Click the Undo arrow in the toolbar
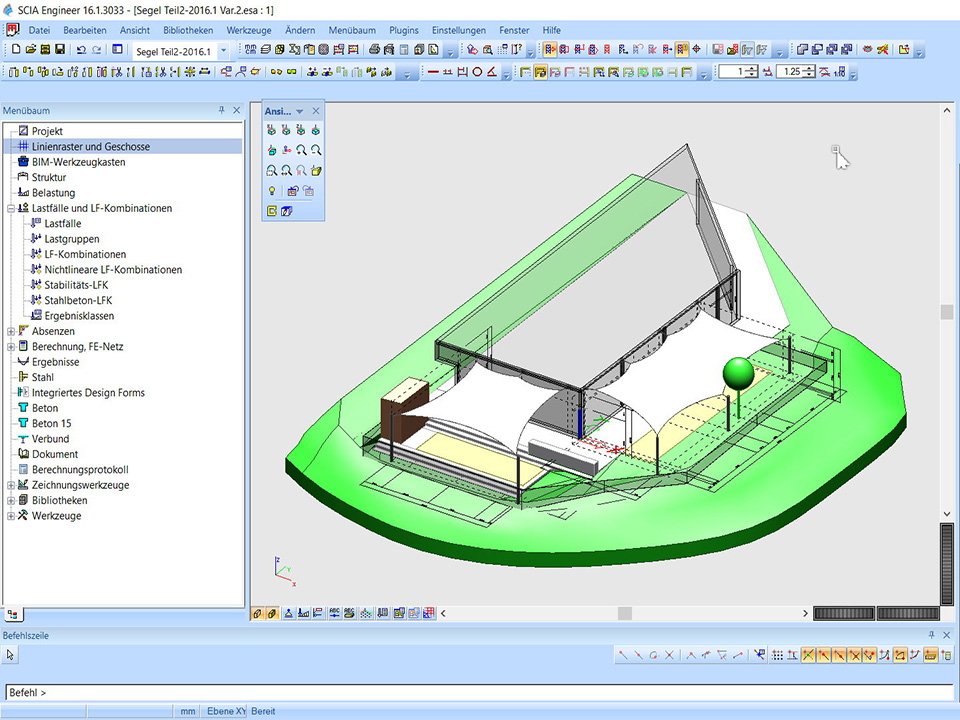This screenshot has width=960, height=720. click(81, 50)
